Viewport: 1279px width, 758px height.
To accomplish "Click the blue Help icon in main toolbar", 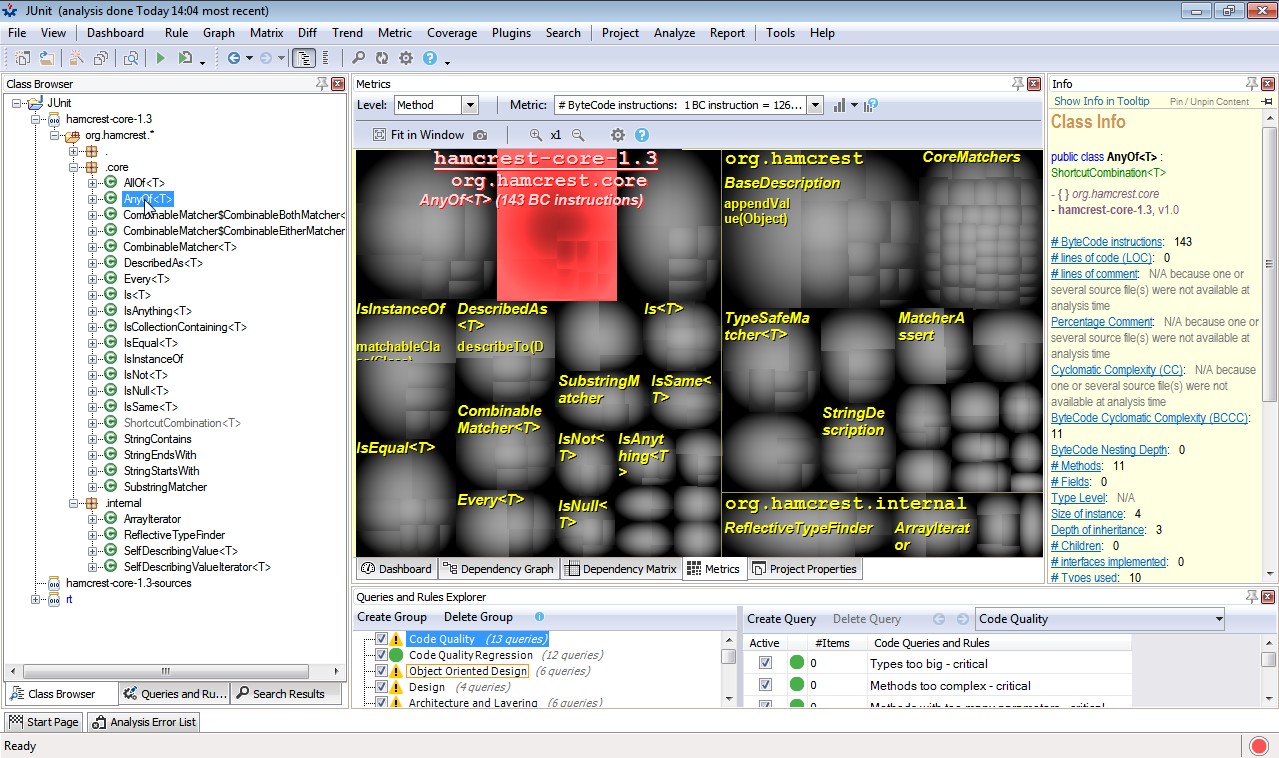I will click(x=430, y=58).
